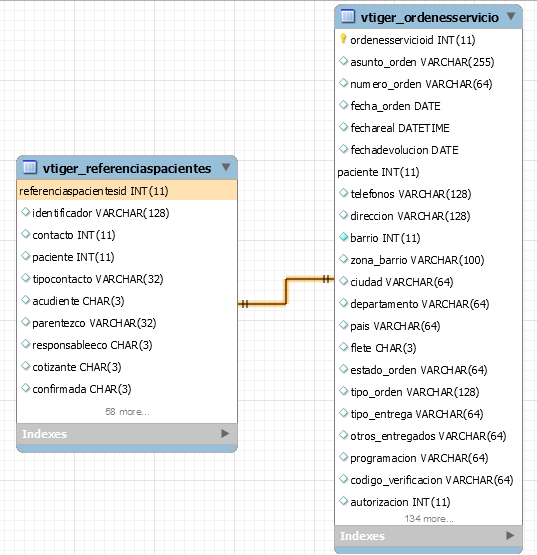Collapse the vtiger_ordenesservicio table via its header arrow

click(511, 16)
